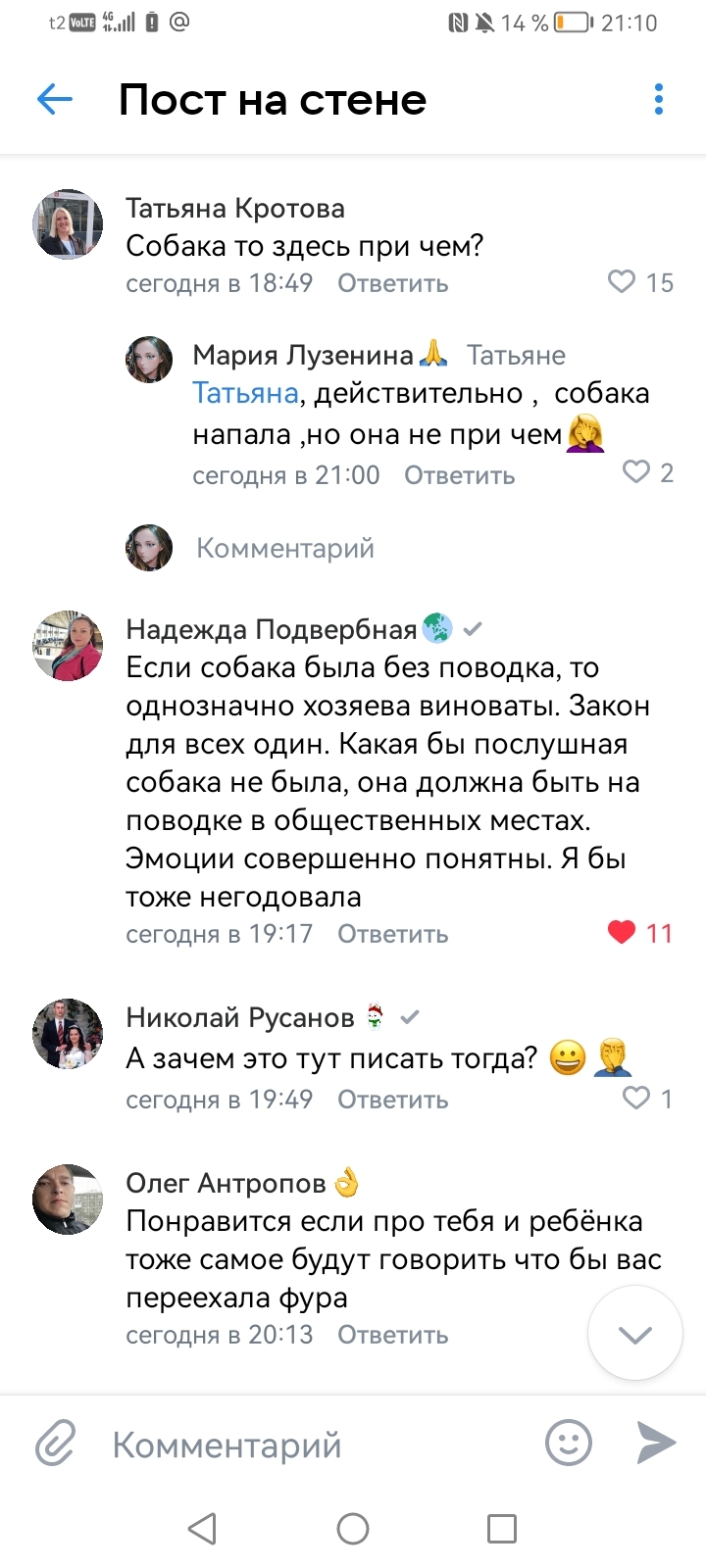This screenshot has width=706, height=1568.
Task: Like Татьяна Кротова's comment
Action: point(622,282)
